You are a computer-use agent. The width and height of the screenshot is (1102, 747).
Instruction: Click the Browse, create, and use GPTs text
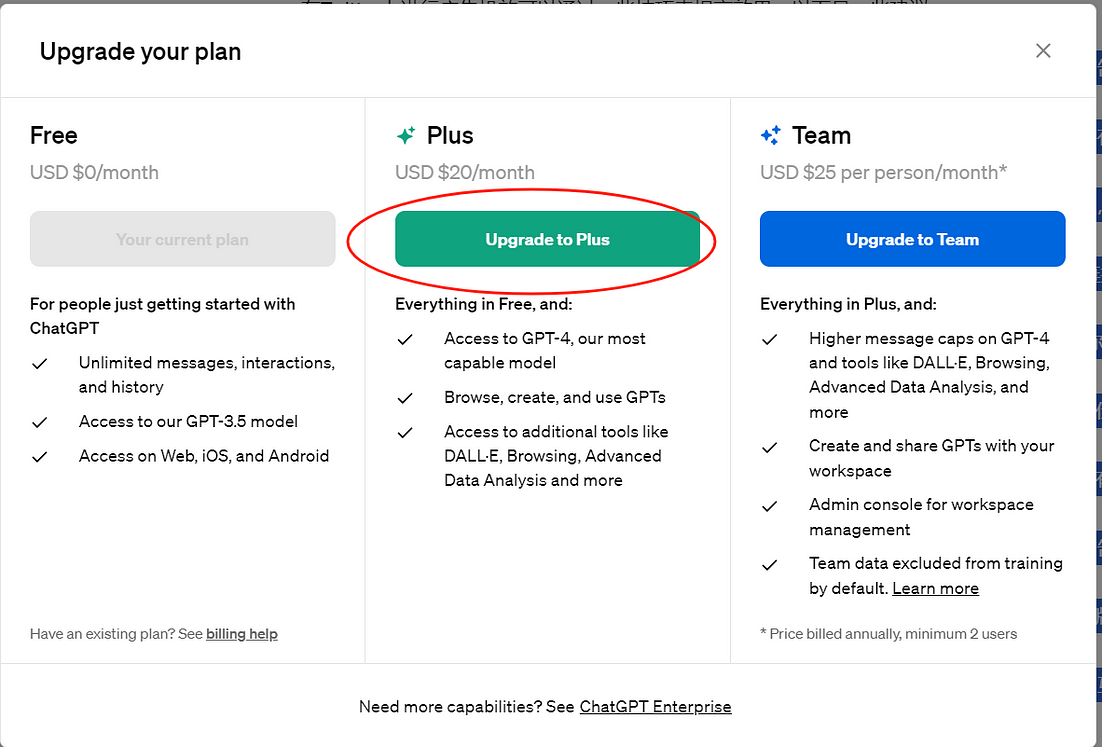point(555,397)
